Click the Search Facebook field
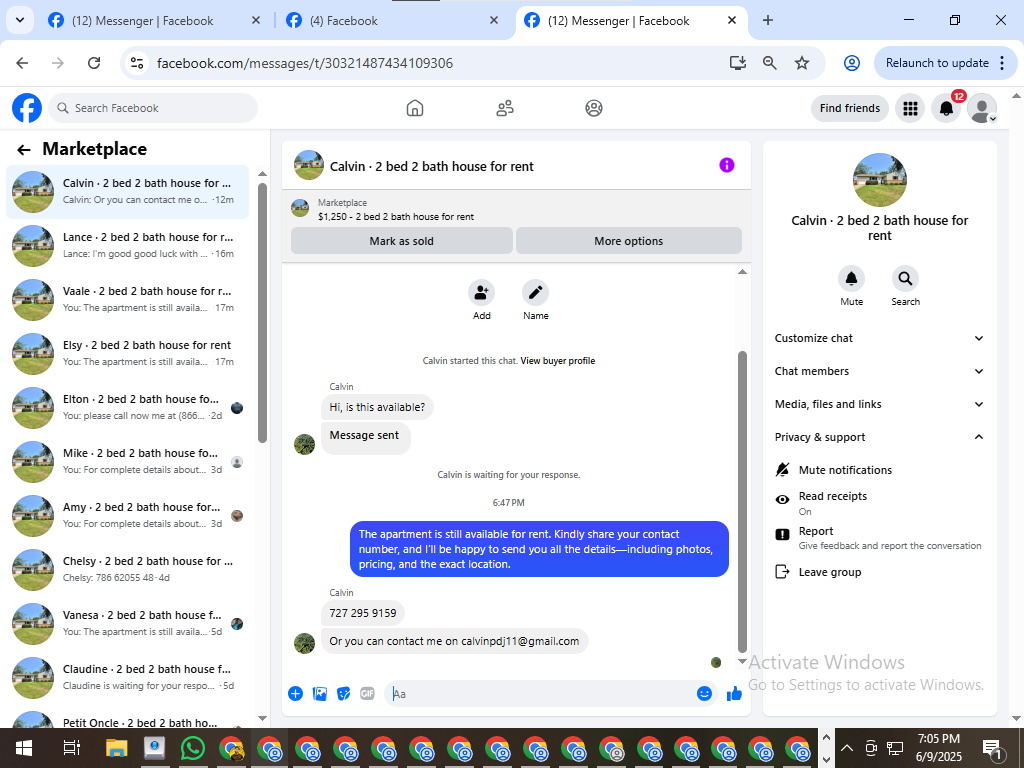 pyautogui.click(x=153, y=108)
